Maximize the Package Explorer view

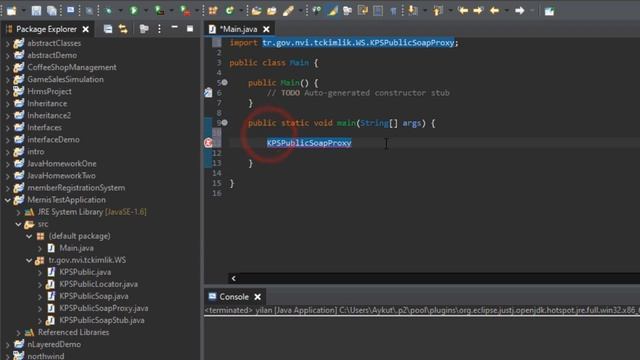[x=190, y=28]
